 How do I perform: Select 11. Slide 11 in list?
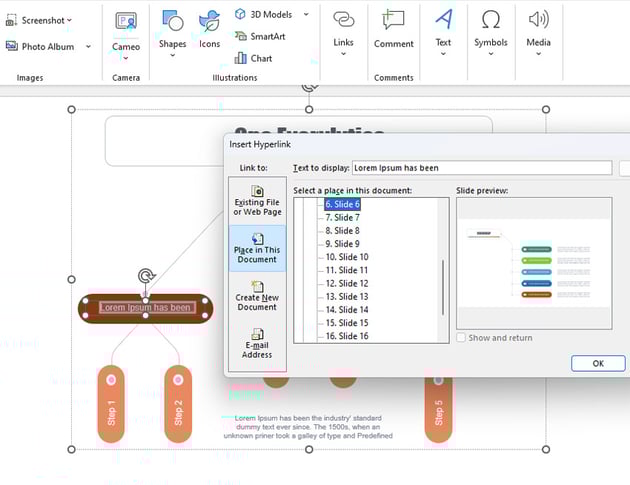click(347, 270)
